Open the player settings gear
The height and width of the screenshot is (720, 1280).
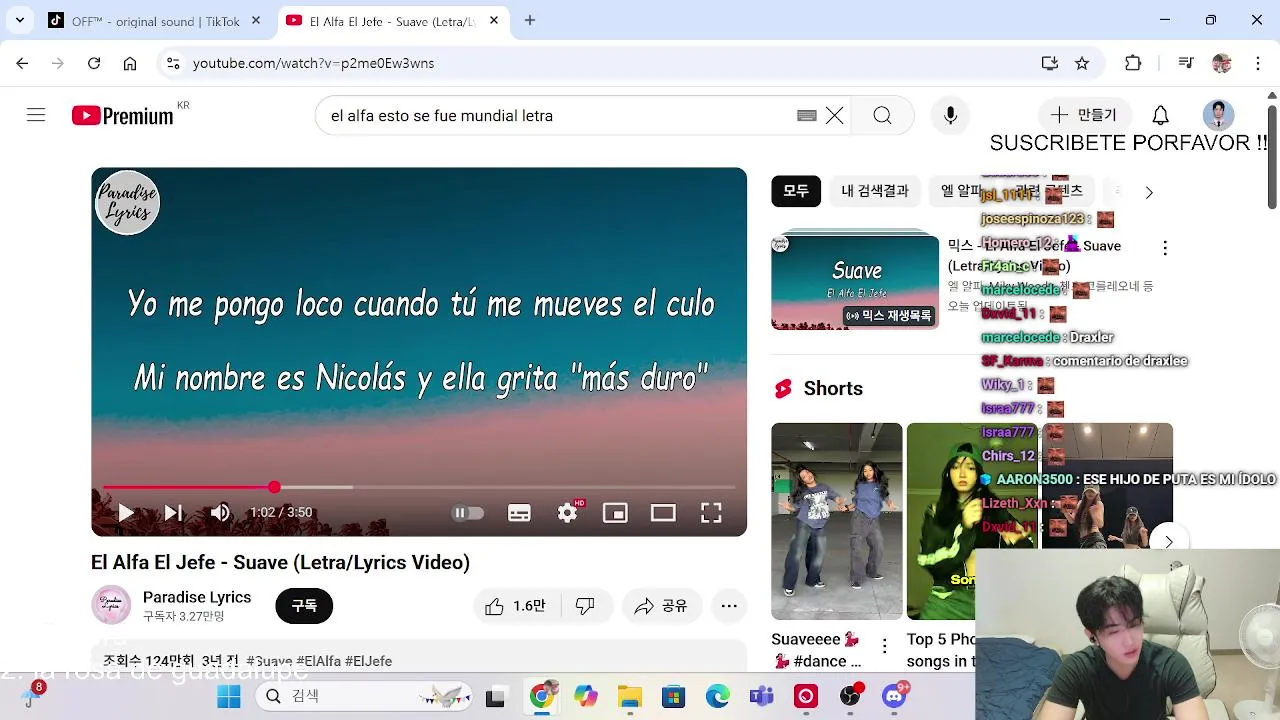click(x=568, y=513)
